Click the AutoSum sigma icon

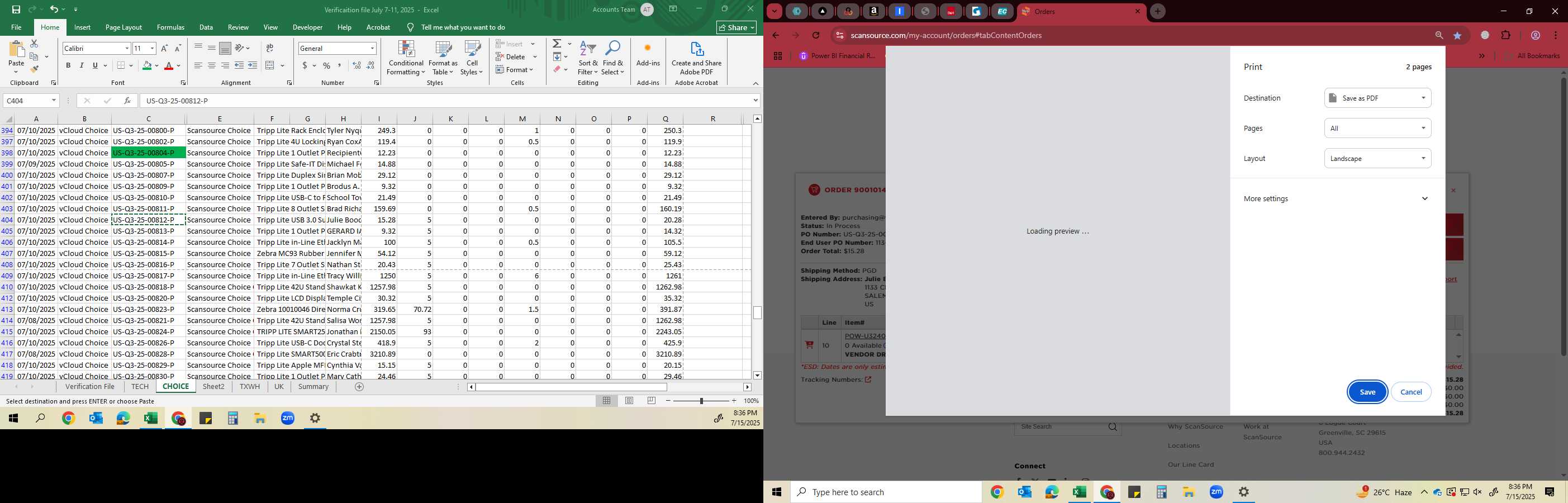pyautogui.click(x=557, y=44)
